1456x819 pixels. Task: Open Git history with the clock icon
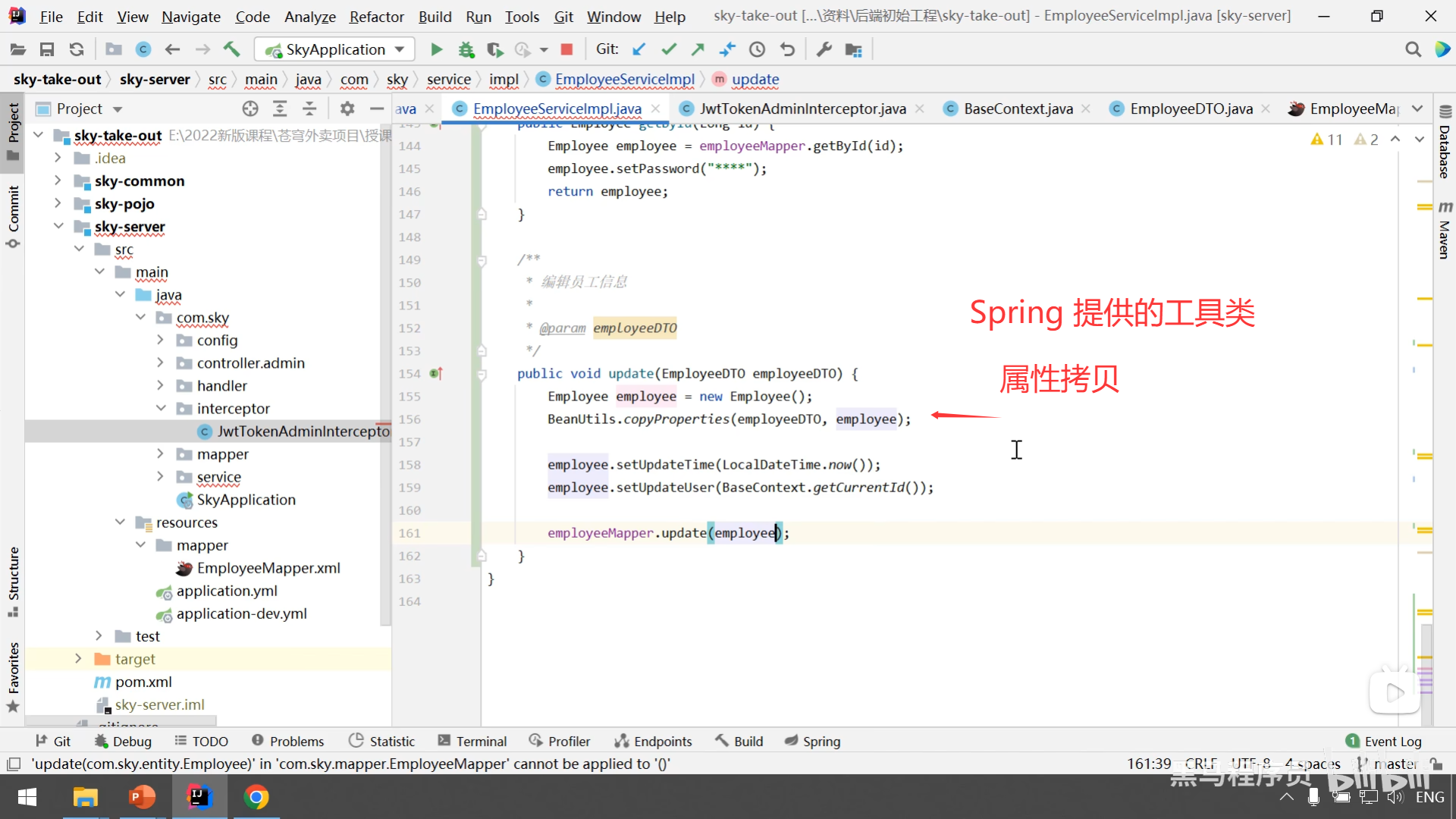click(757, 49)
